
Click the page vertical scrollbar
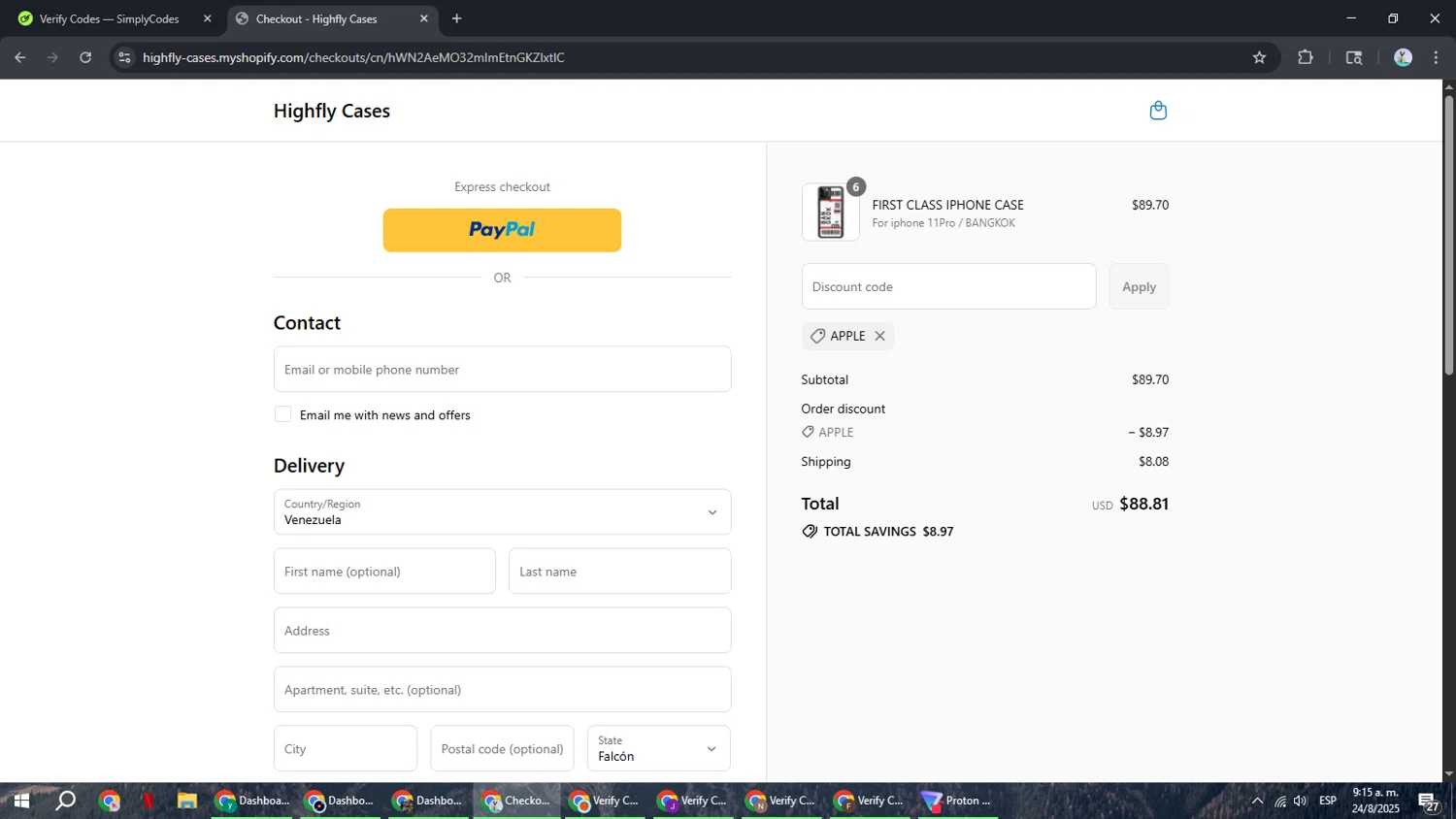click(x=1448, y=235)
